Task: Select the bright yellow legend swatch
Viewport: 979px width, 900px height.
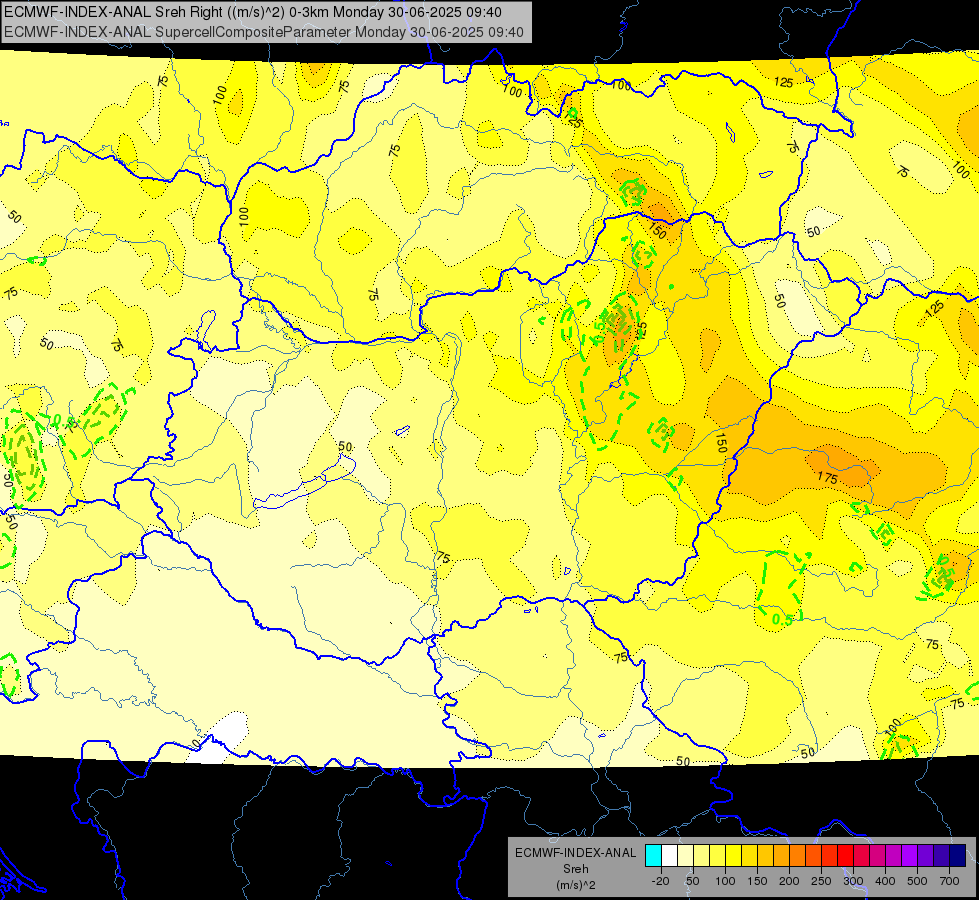Action: [x=734, y=856]
